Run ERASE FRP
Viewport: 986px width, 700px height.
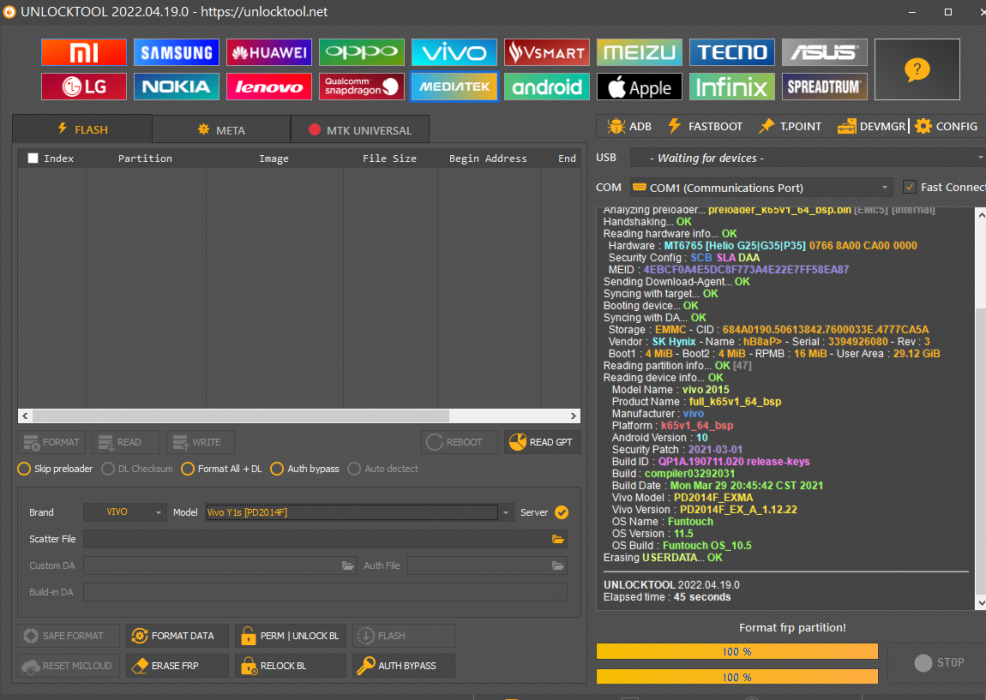pos(177,665)
